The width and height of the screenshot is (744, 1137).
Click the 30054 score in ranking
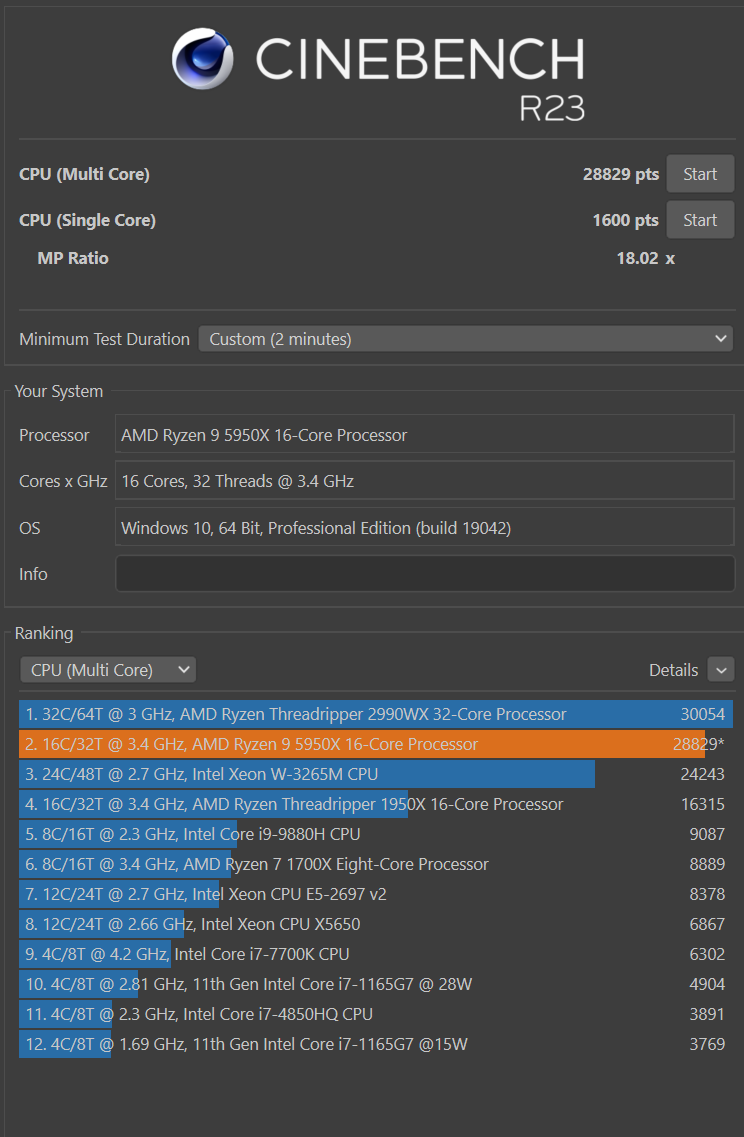click(702, 714)
